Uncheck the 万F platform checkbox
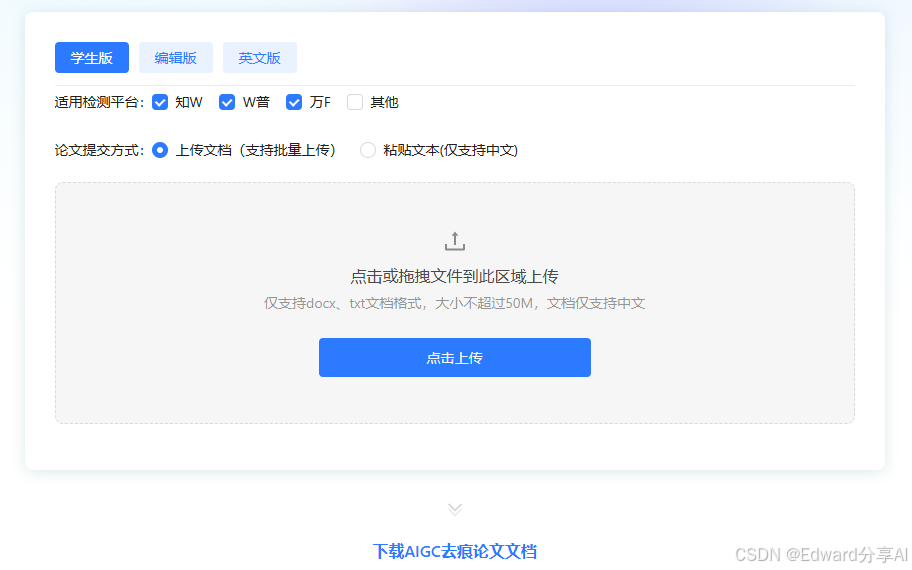Viewport: 912px width, 570px height. point(294,102)
